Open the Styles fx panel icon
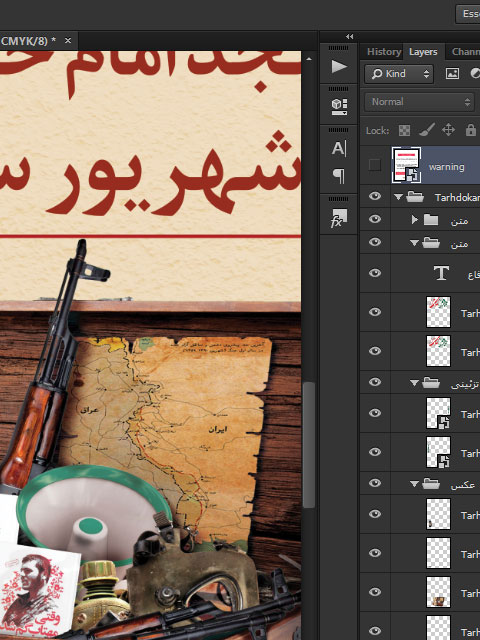Image resolution: width=480 pixels, height=640 pixels. click(338, 218)
